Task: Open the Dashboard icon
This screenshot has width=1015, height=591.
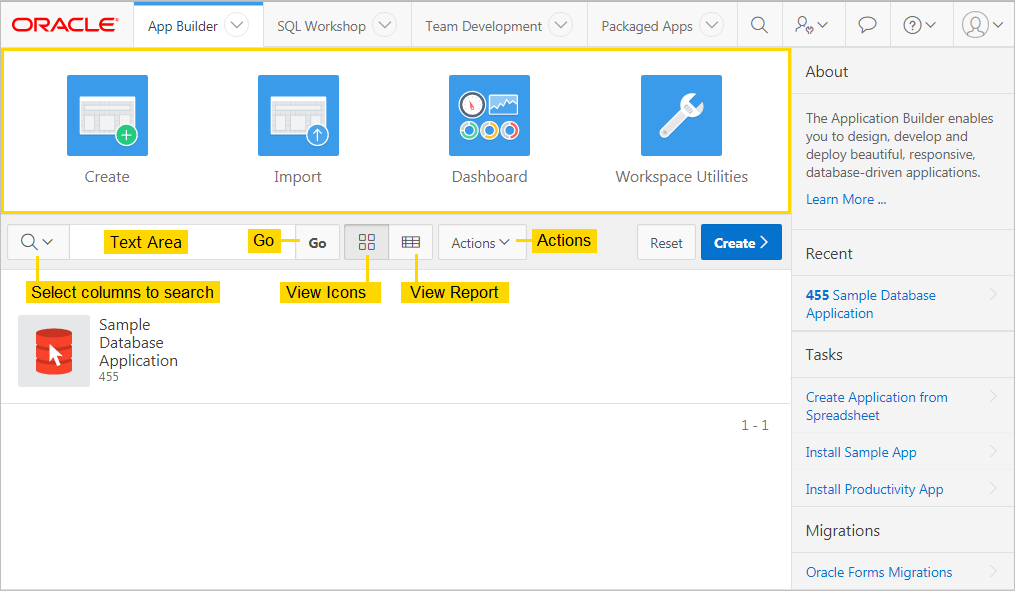Action: (489, 115)
